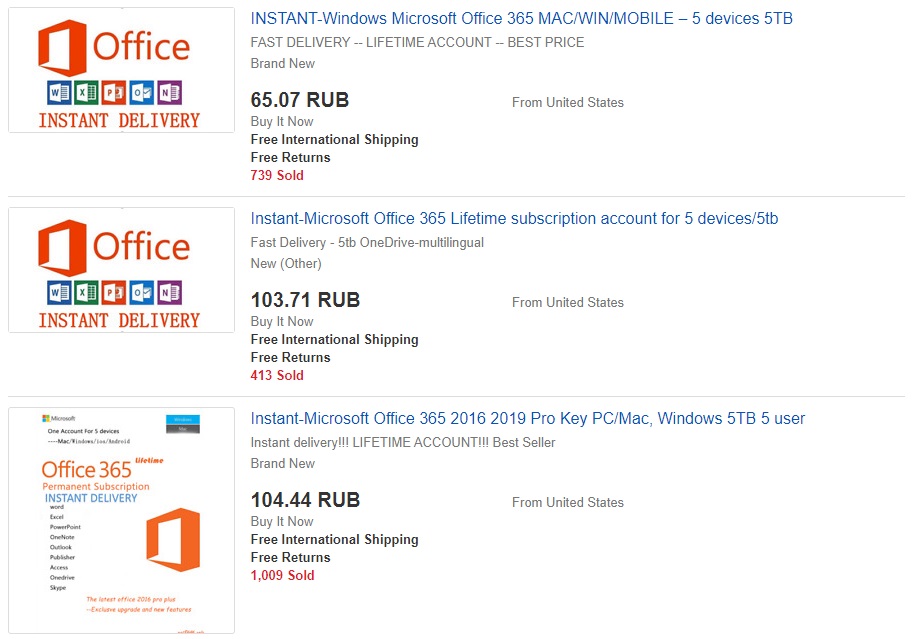Click the 739 Sold count
916x639 pixels.
(x=277, y=176)
